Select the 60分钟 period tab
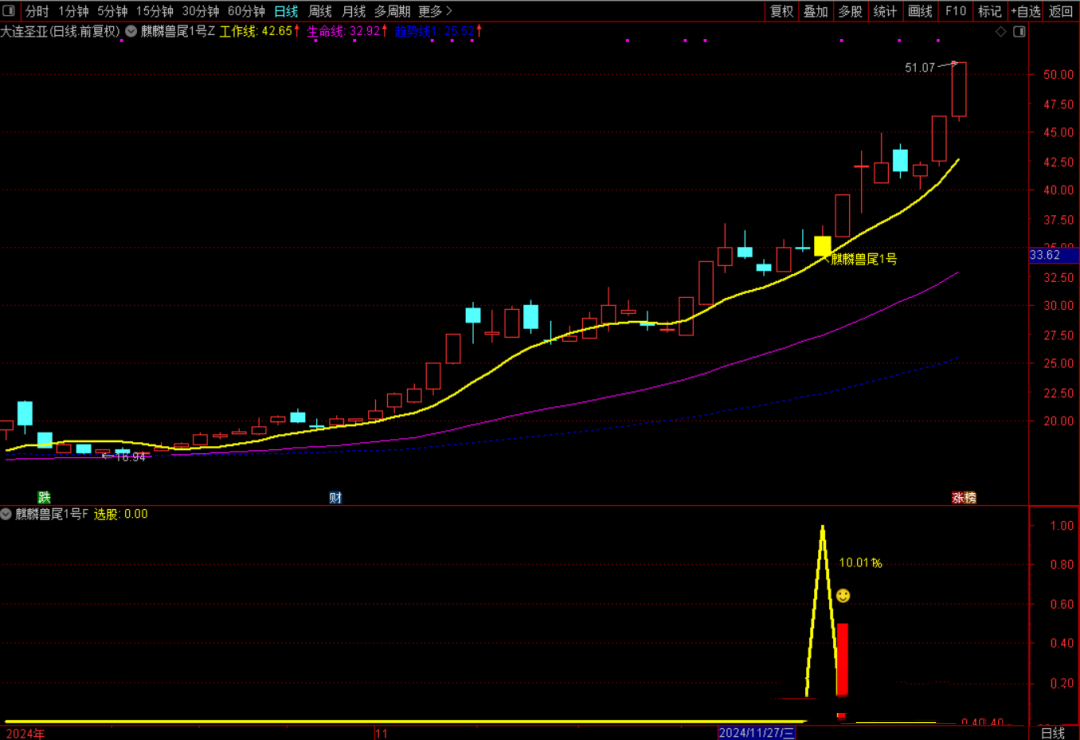The image size is (1080, 740). (x=246, y=12)
